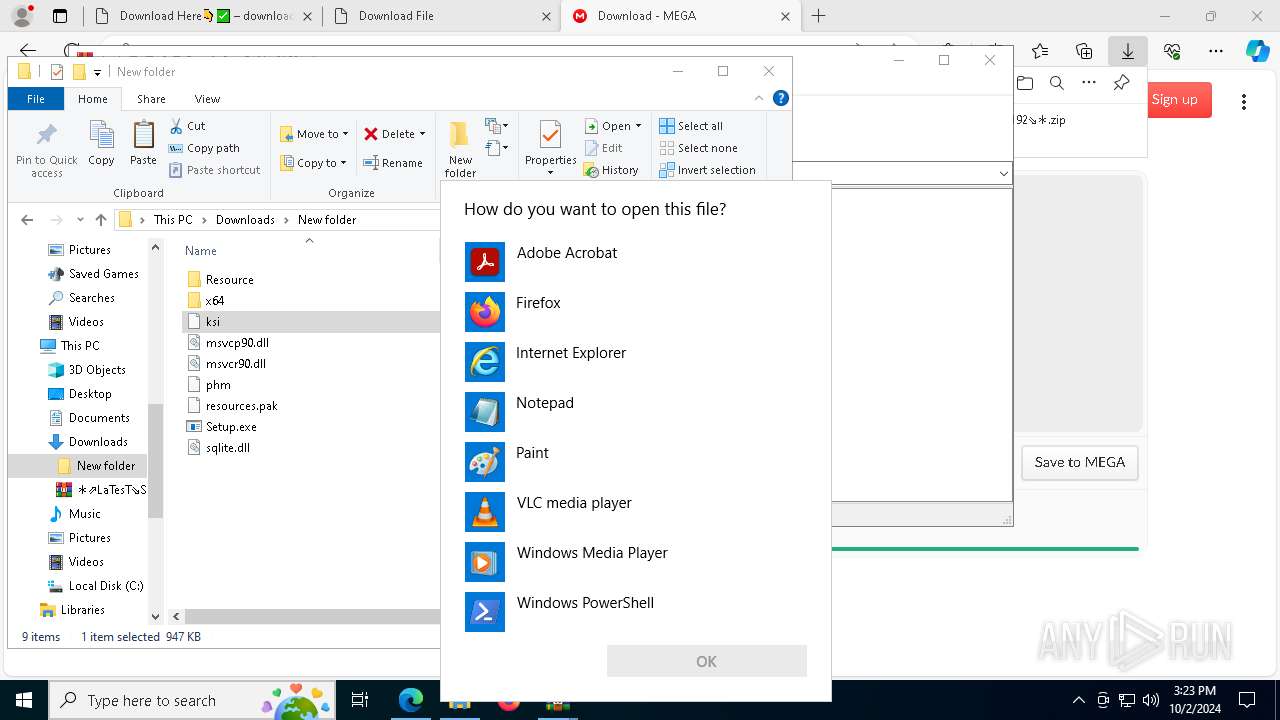The image size is (1280, 720).
Task: Switch to the Home ribbon tab
Action: click(x=93, y=99)
